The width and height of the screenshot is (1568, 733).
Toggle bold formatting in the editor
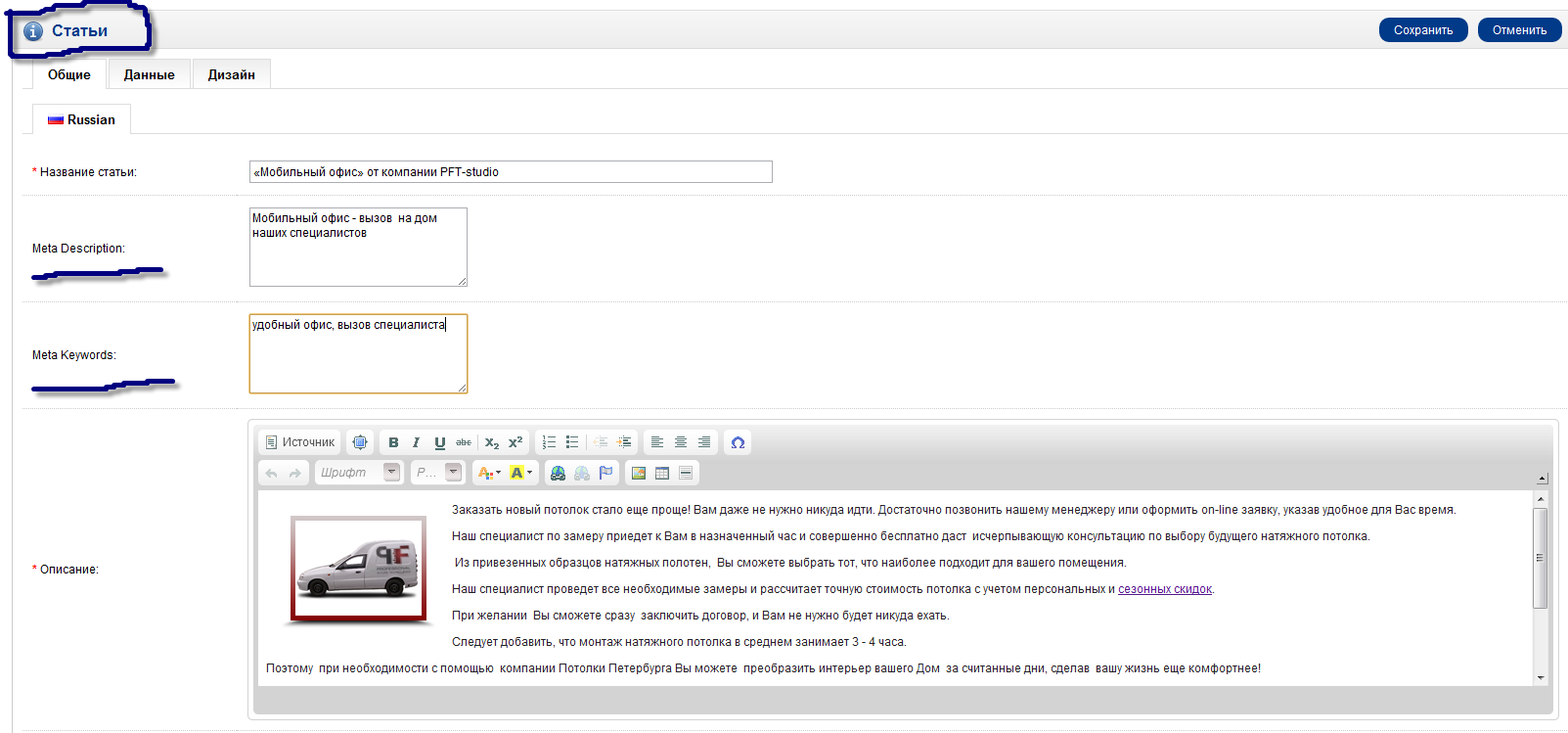pos(393,442)
